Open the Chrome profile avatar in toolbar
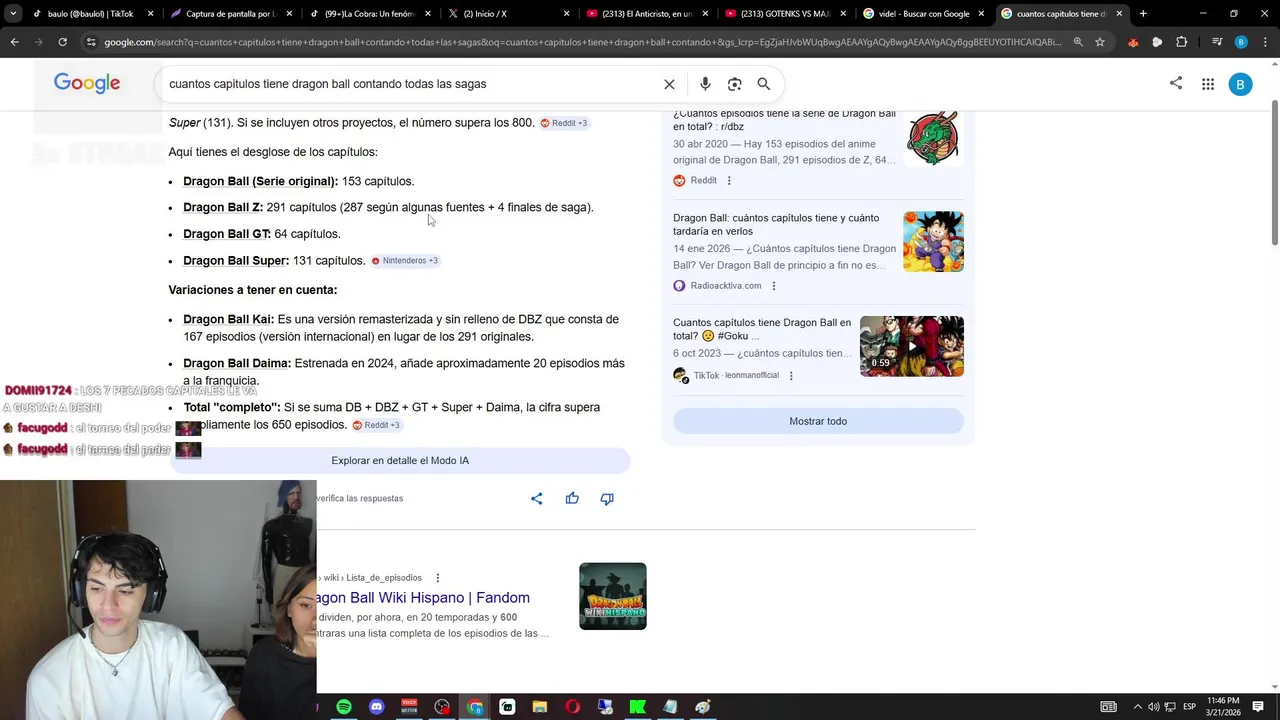1280x720 pixels. pos(1241,42)
